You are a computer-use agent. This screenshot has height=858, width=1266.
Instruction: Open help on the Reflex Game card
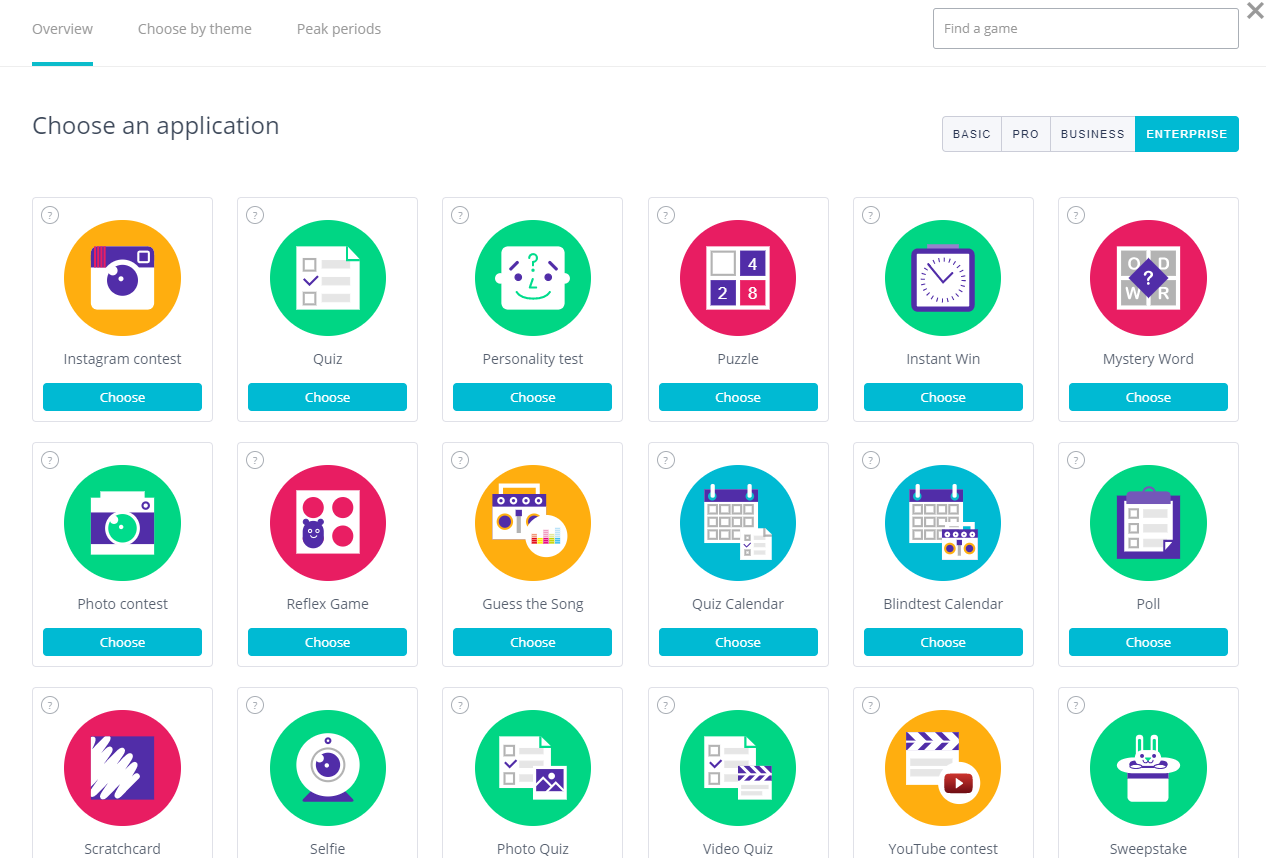[x=255, y=460]
